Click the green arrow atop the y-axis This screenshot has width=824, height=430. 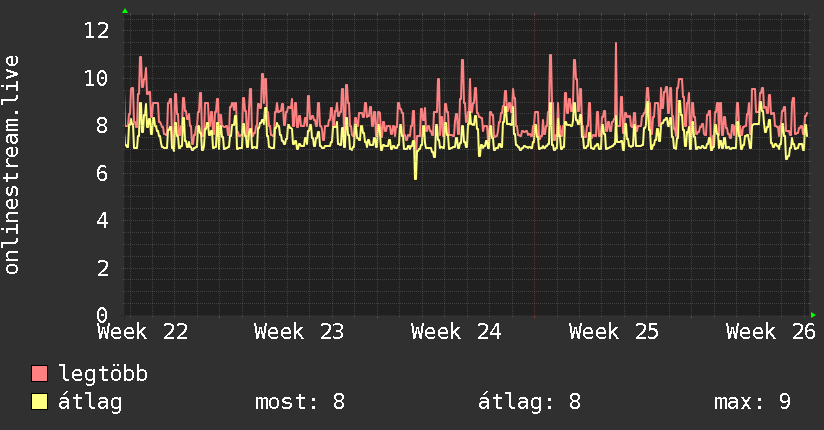click(125, 11)
